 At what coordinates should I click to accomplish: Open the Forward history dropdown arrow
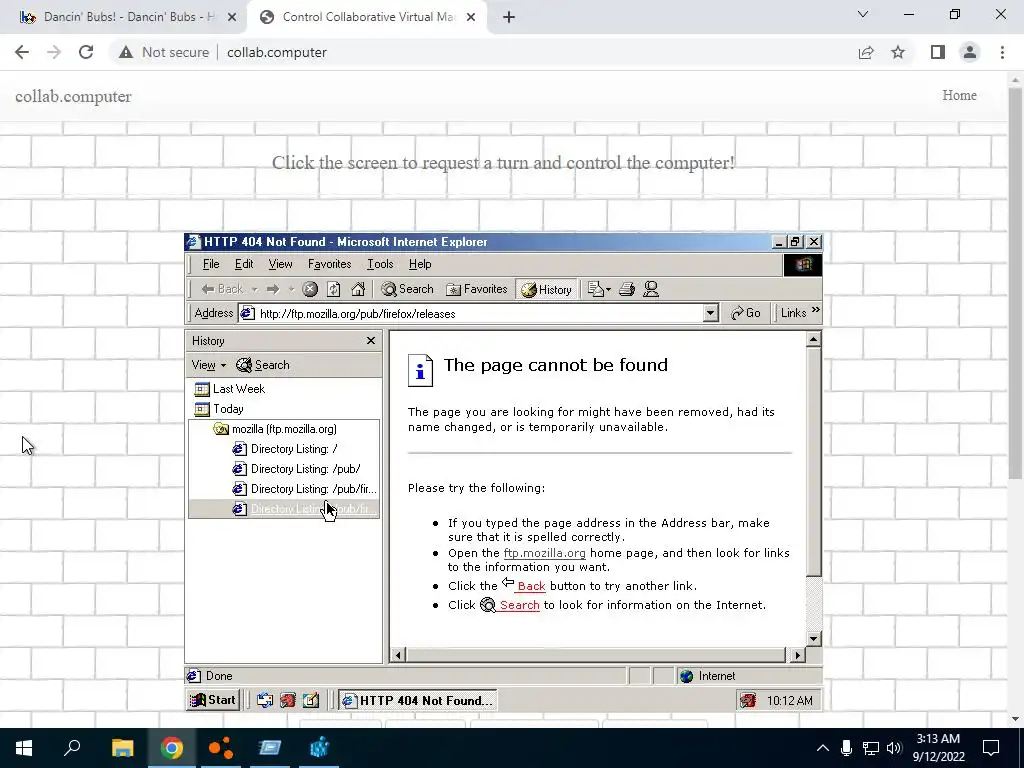click(x=291, y=289)
